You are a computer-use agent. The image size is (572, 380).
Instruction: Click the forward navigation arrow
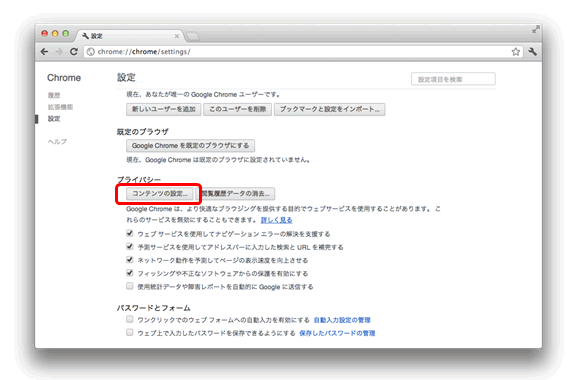(x=59, y=52)
